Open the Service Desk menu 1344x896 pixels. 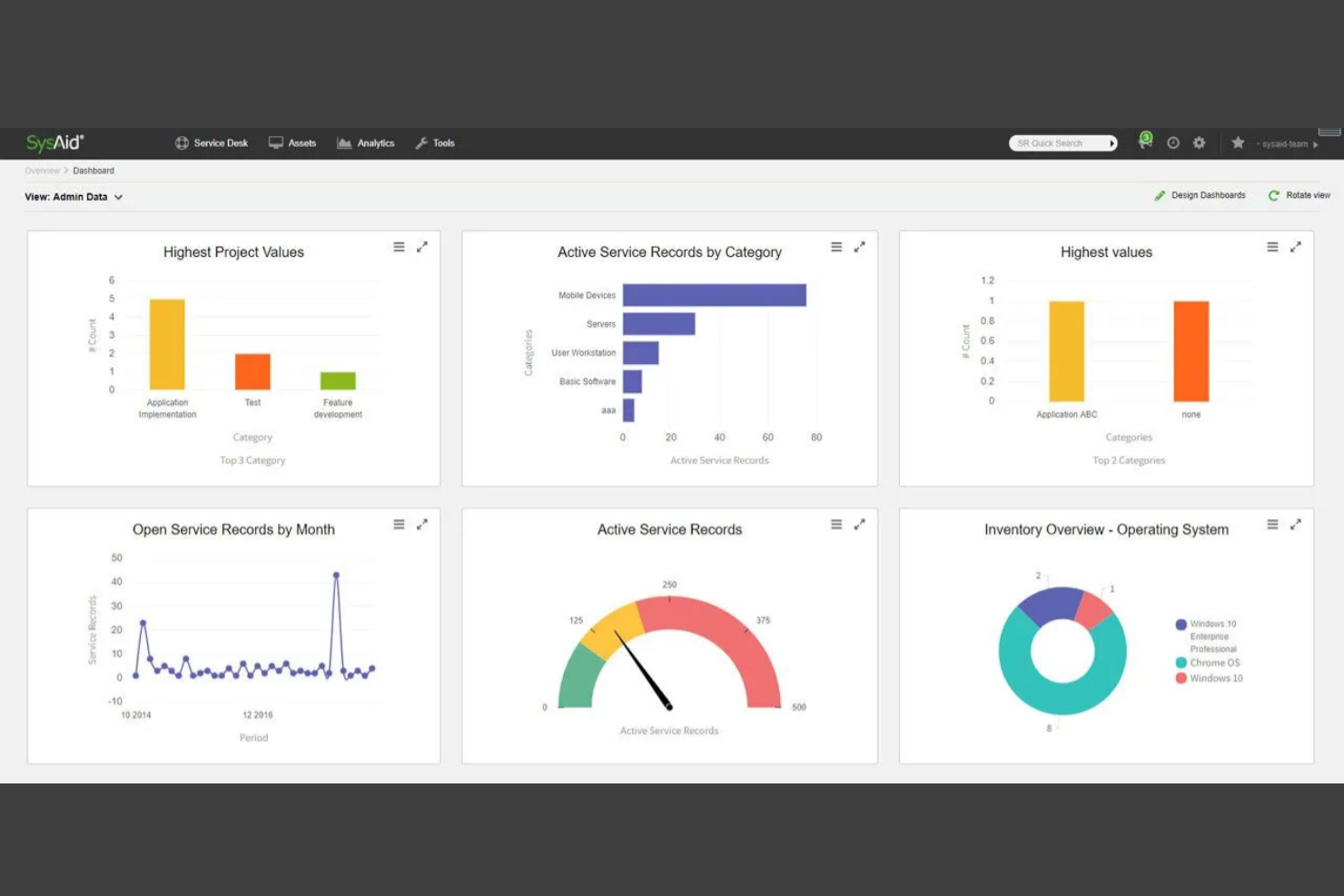pyautogui.click(x=211, y=143)
